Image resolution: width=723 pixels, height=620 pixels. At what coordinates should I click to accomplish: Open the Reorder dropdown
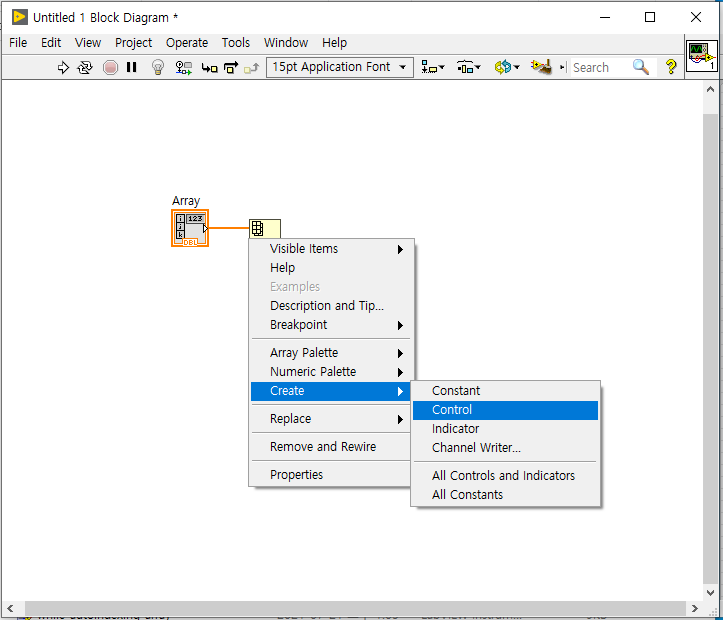pyautogui.click(x=507, y=67)
